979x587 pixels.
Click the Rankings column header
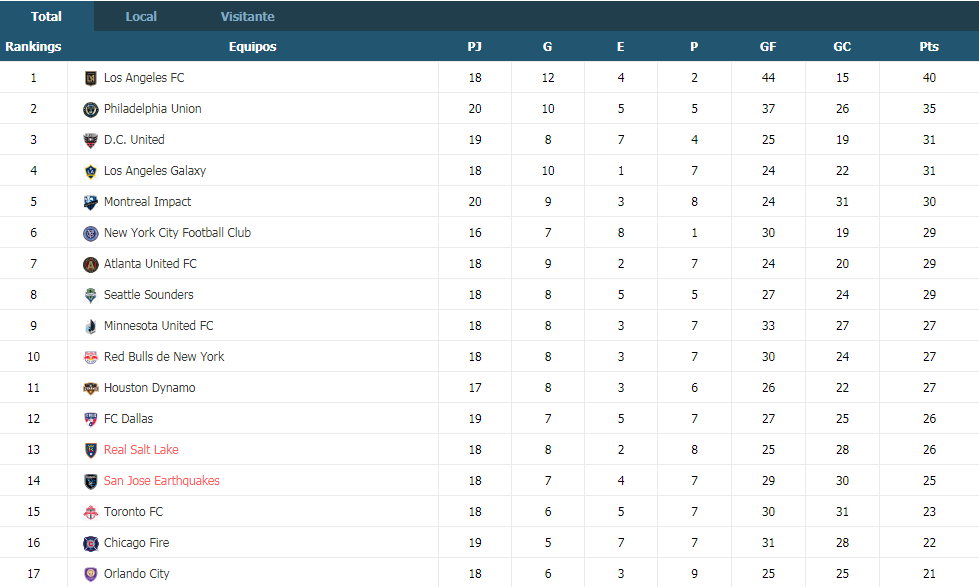pyautogui.click(x=33, y=46)
